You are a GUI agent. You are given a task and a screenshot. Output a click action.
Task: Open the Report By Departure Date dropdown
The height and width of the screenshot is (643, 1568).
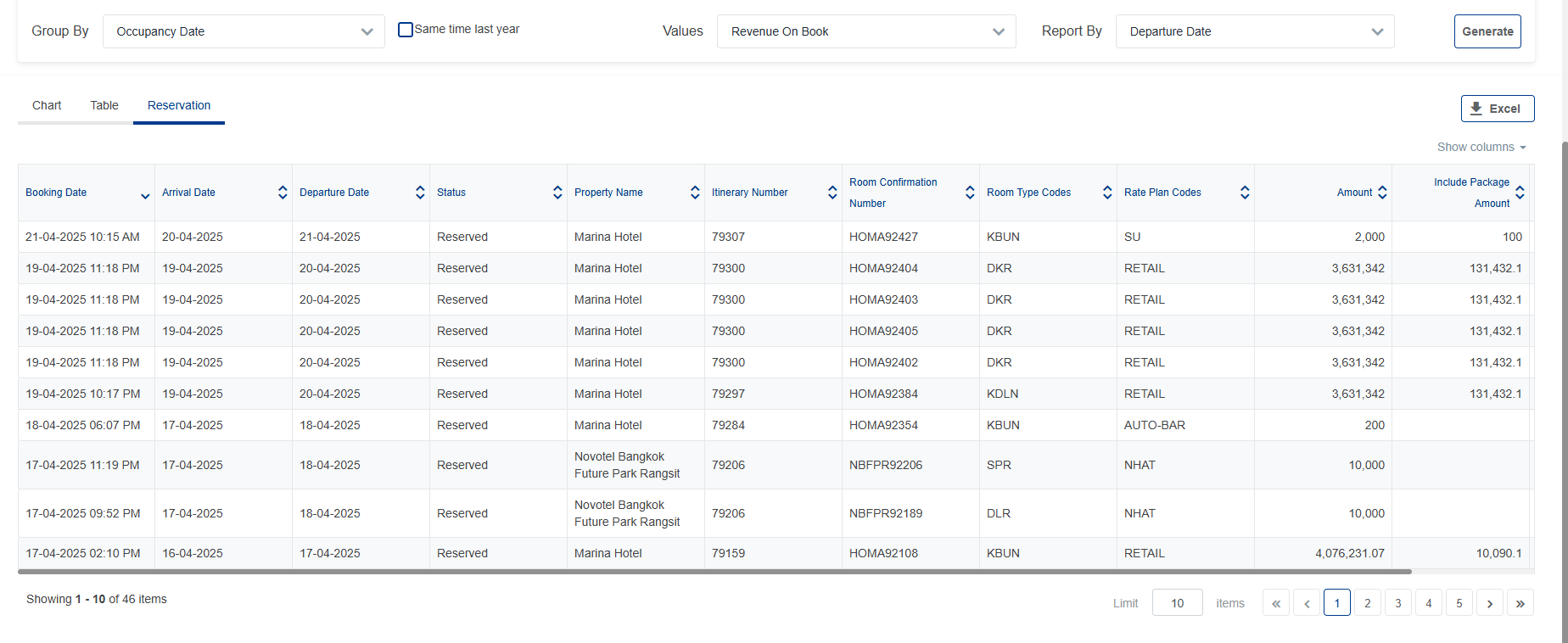1254,31
